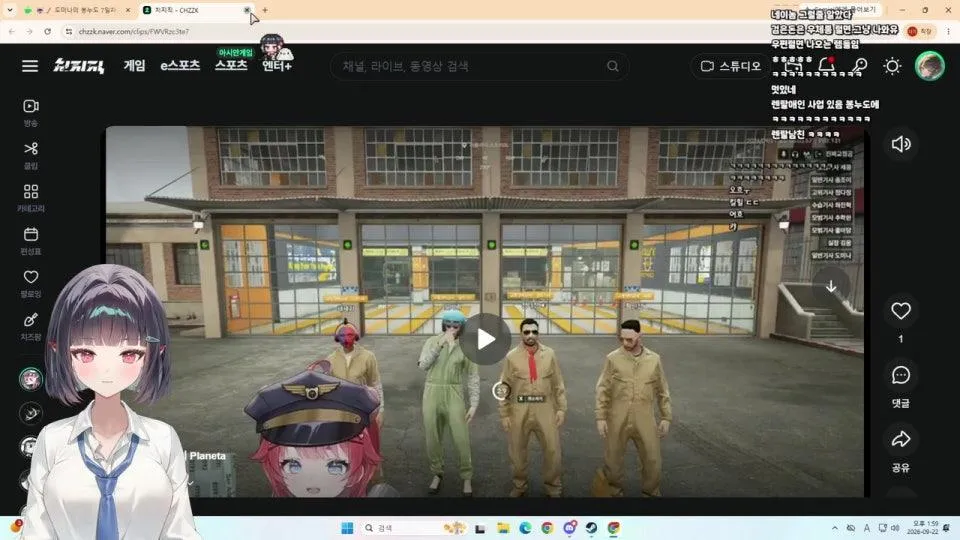Open the ticket icon in header
This screenshot has height=540, width=960.
click(x=793, y=66)
